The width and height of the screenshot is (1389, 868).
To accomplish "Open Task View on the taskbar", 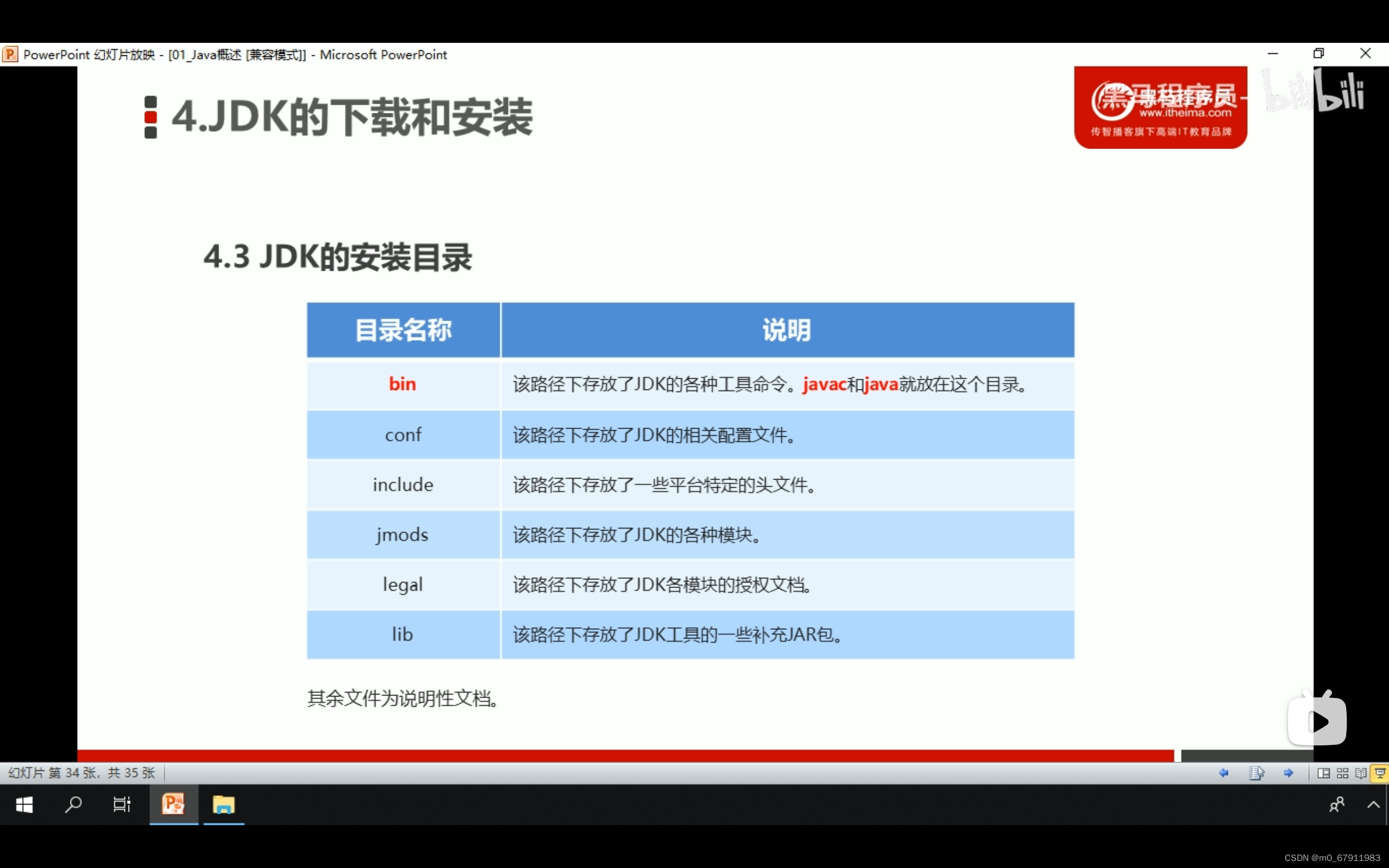I will pos(122,805).
